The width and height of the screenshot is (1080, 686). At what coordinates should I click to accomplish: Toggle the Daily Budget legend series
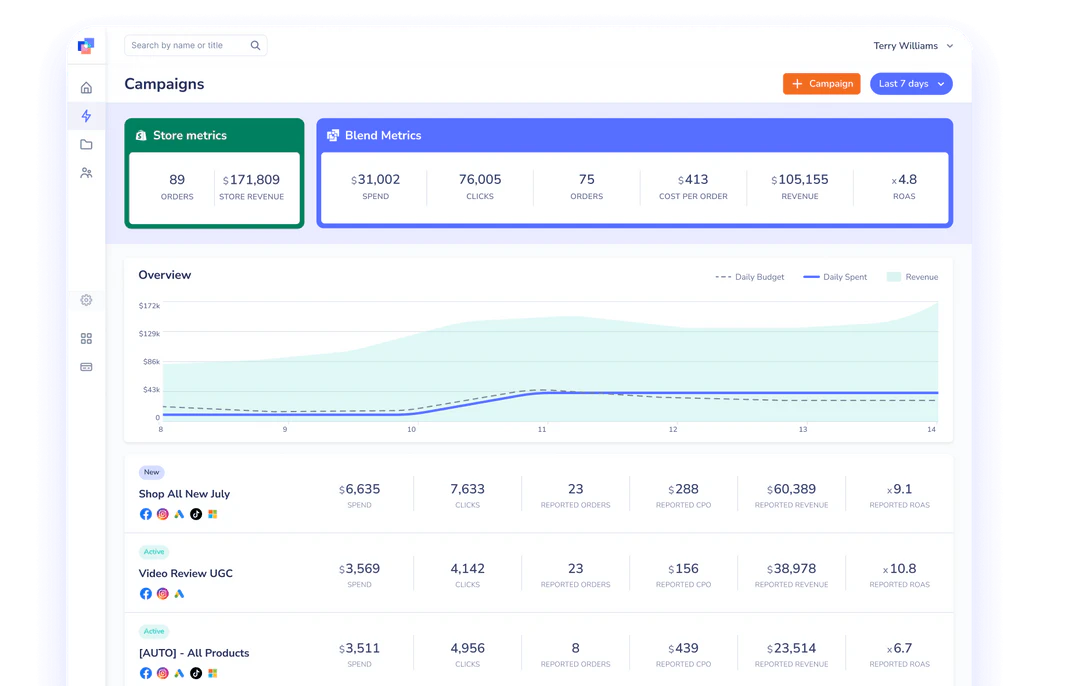tap(750, 277)
